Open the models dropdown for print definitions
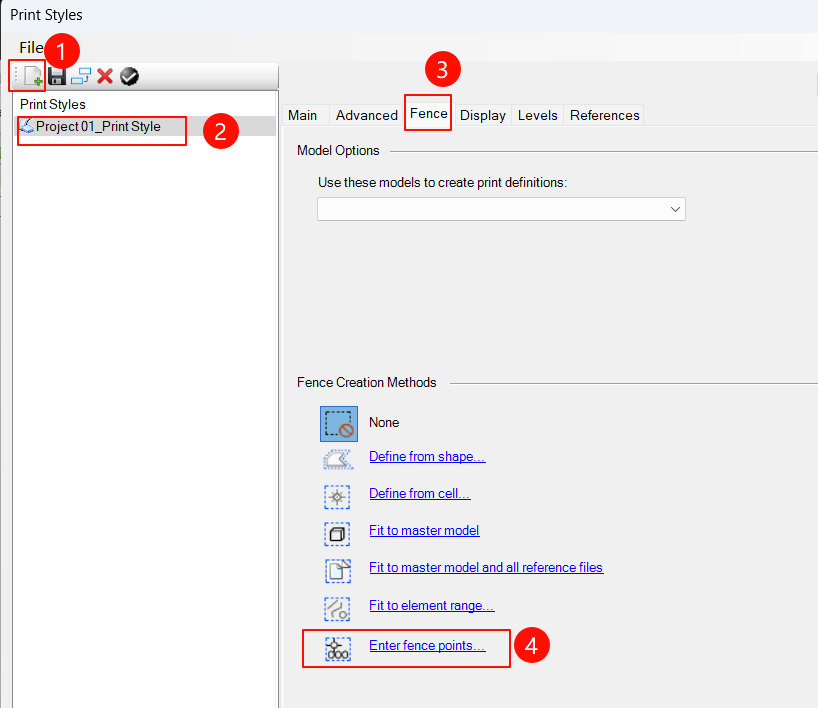The height and width of the screenshot is (708, 818). click(501, 209)
